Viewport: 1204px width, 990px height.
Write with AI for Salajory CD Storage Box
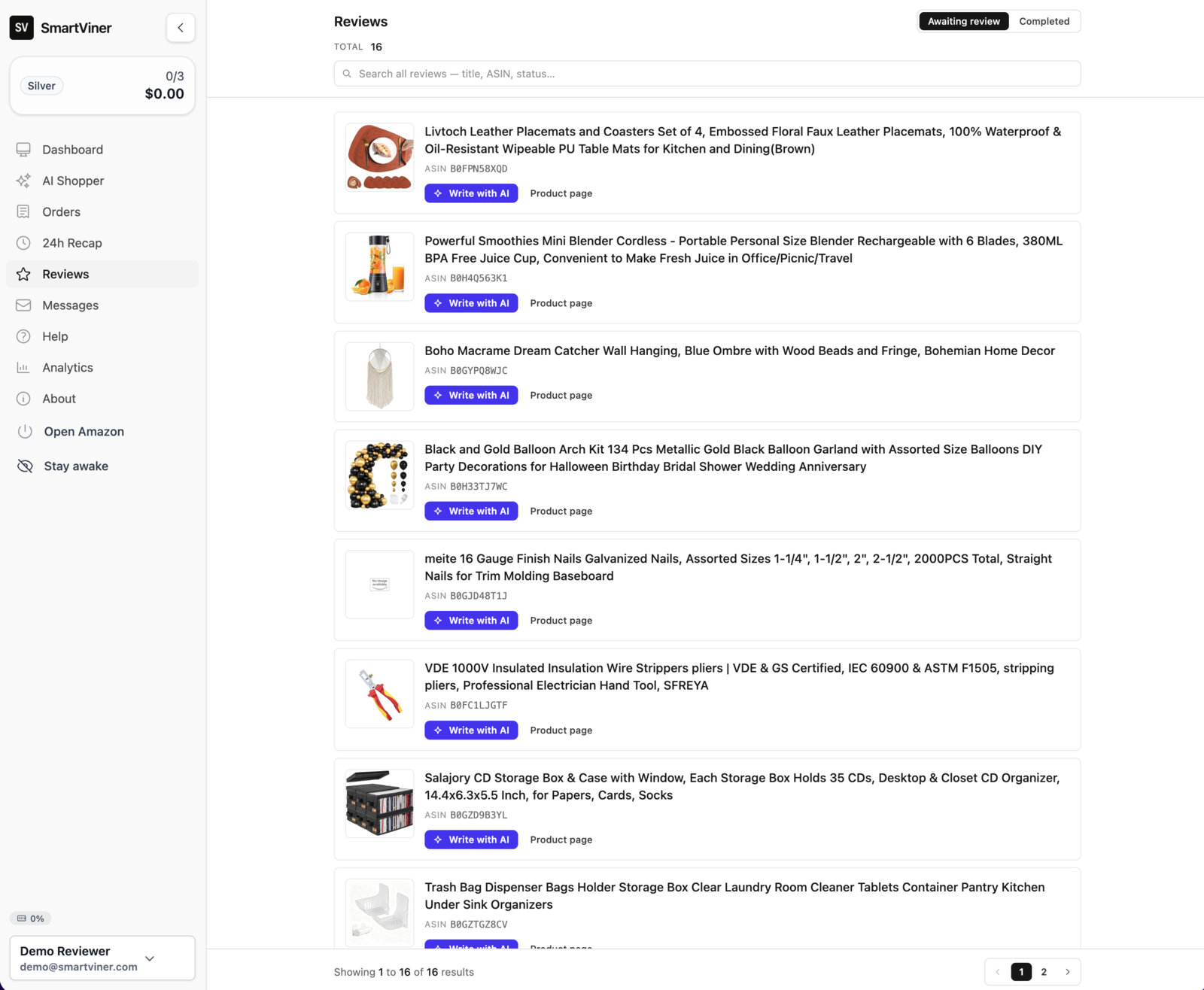pyautogui.click(x=471, y=840)
